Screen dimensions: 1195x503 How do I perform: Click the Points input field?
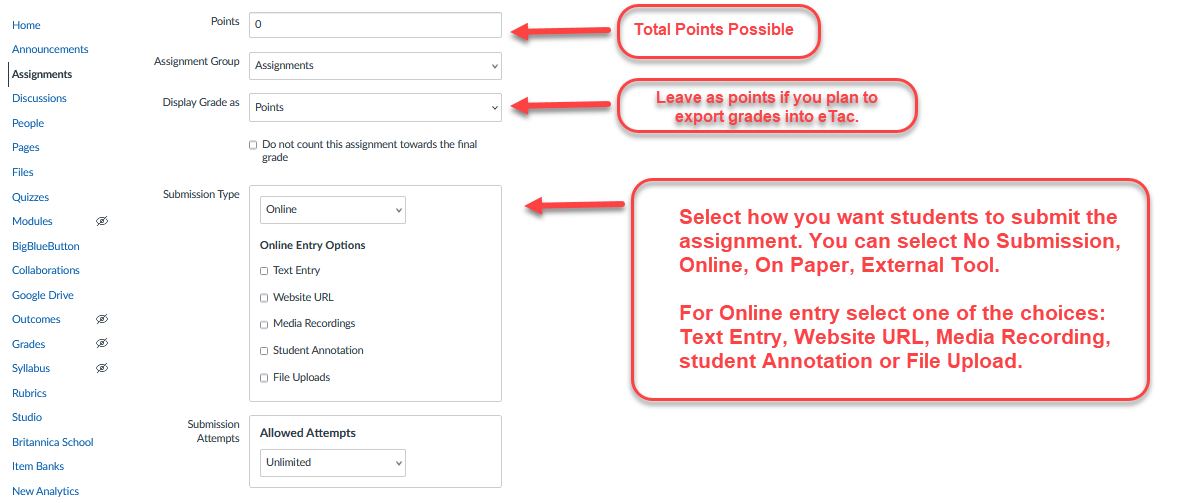click(x=375, y=25)
